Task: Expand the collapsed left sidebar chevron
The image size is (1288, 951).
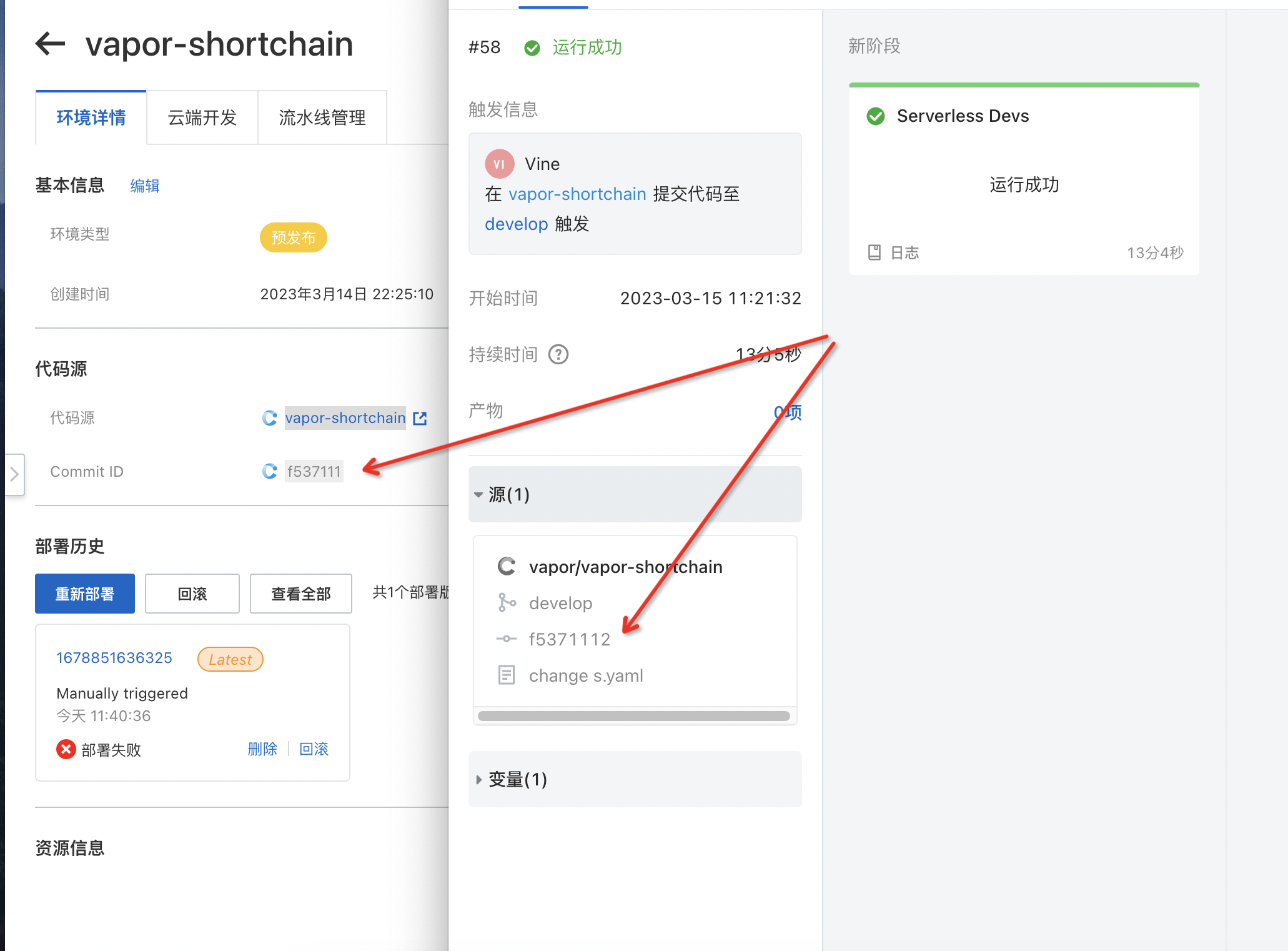Action: (x=14, y=474)
